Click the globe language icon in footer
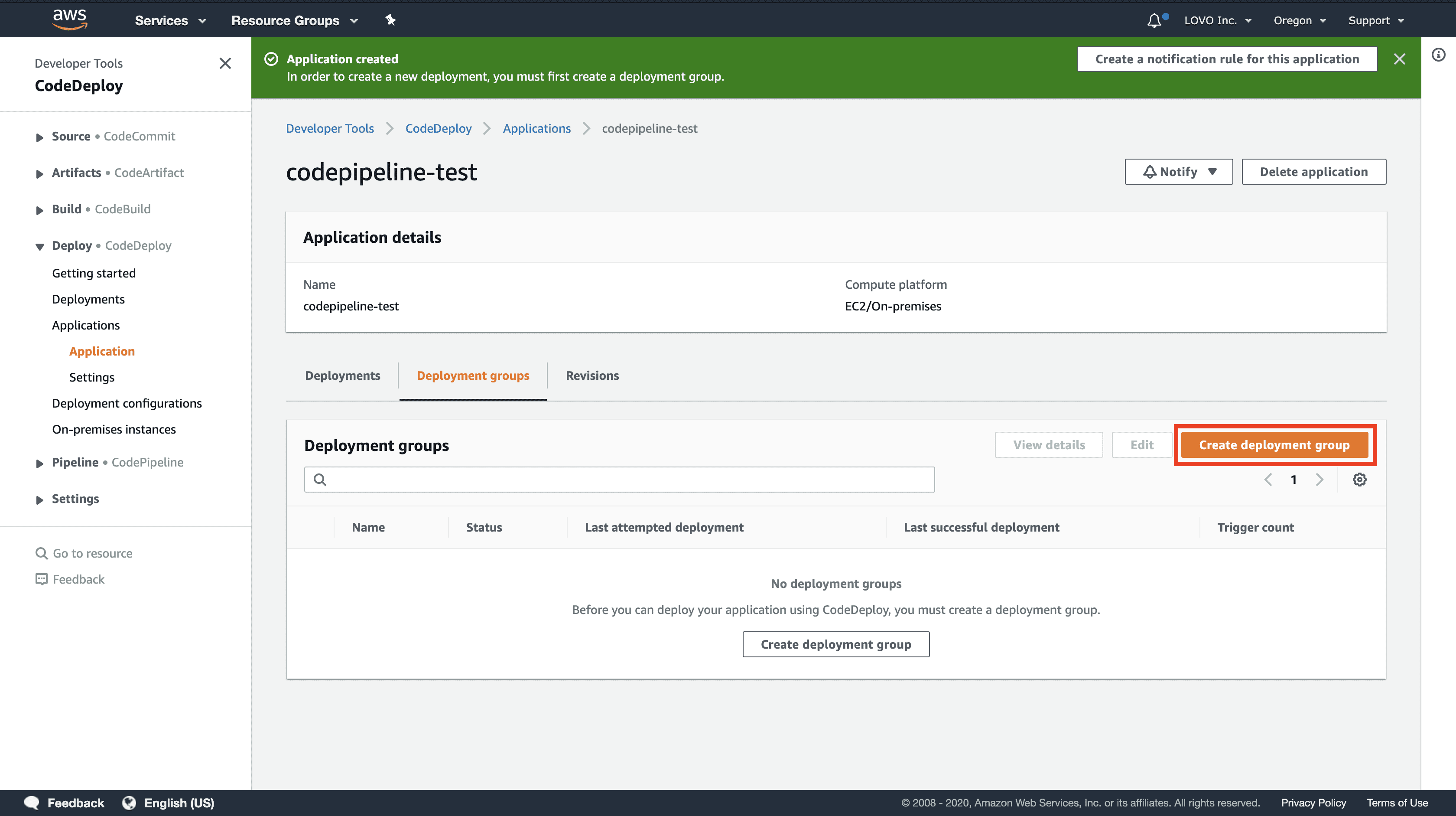Screen dimensions: 1456x816 130,803
